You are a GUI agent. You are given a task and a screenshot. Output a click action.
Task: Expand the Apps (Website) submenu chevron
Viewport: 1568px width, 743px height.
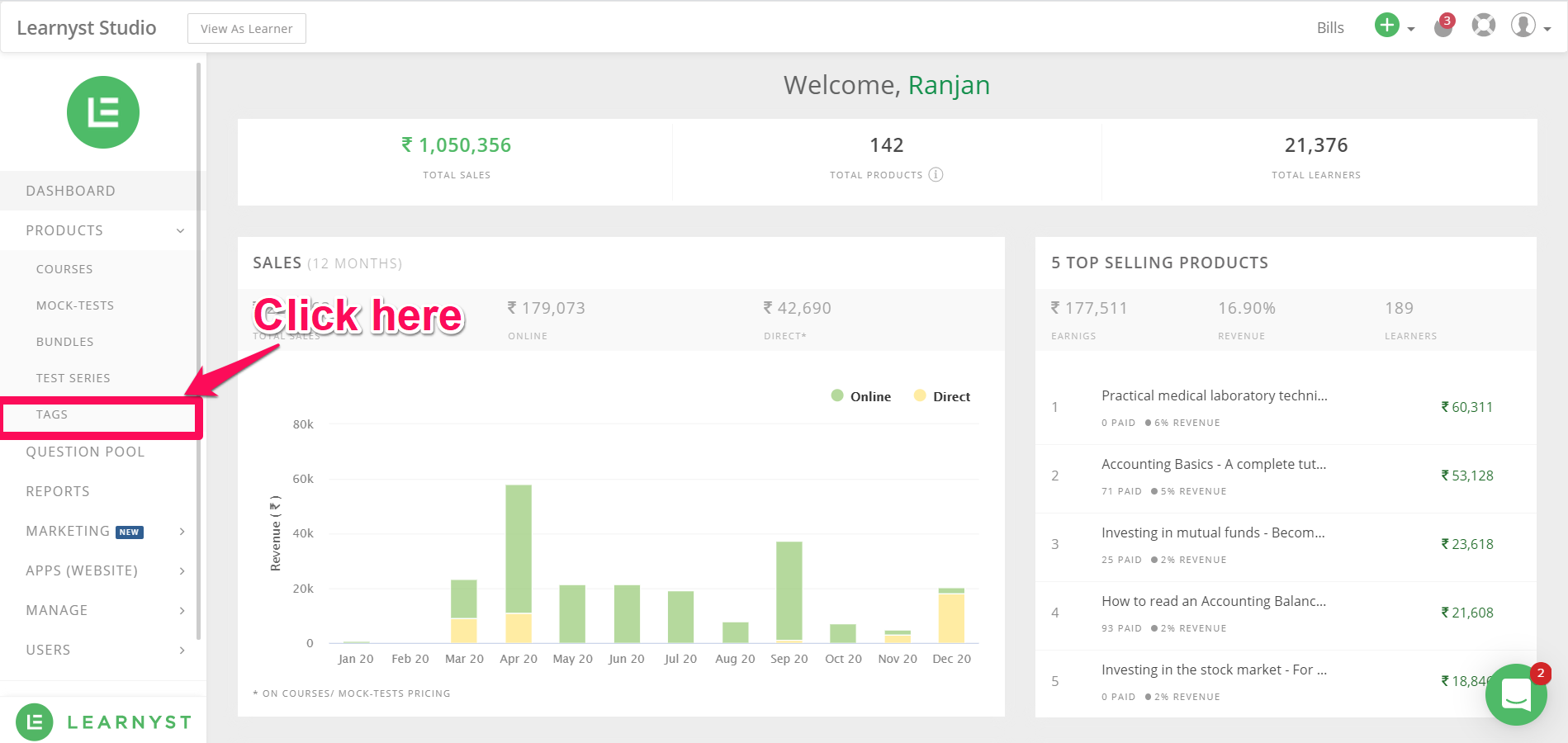(182, 570)
